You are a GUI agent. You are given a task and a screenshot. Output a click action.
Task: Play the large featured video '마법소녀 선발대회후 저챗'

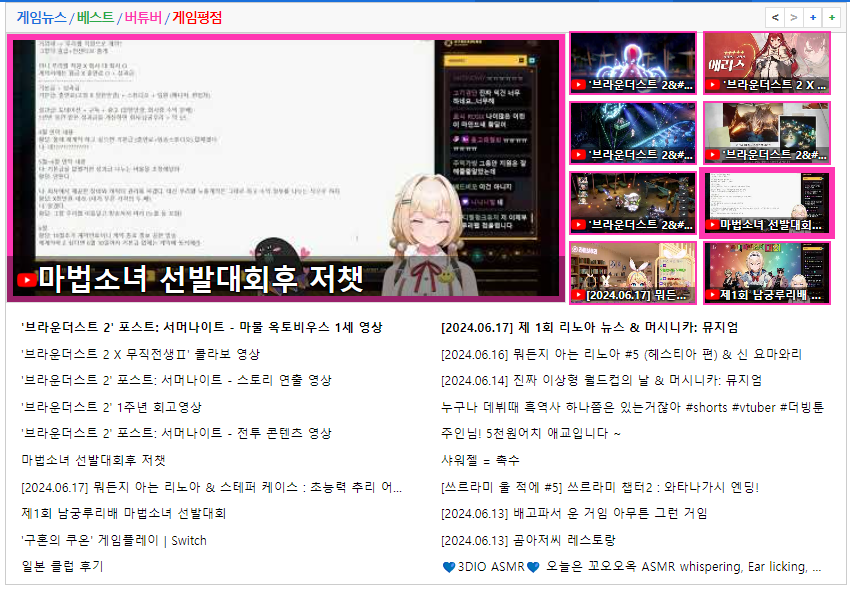click(286, 167)
